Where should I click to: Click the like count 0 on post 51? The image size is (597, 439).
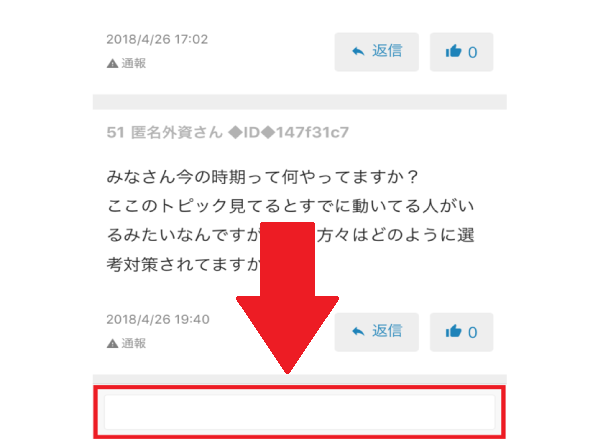[x=472, y=333]
